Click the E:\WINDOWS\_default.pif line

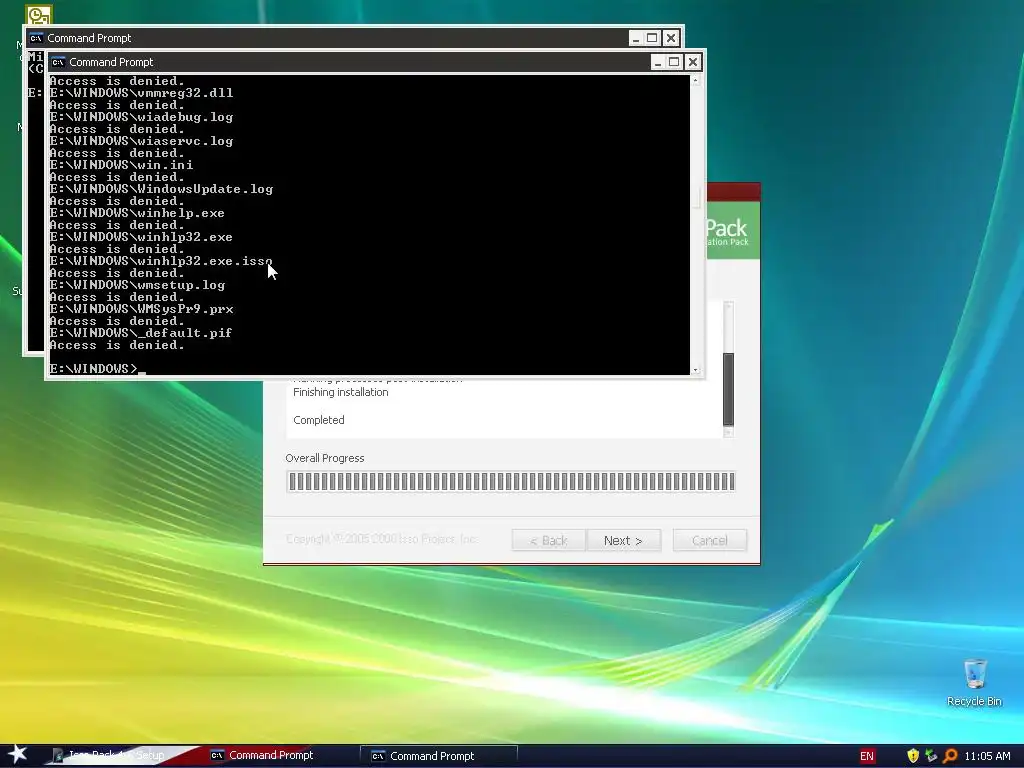click(x=141, y=333)
